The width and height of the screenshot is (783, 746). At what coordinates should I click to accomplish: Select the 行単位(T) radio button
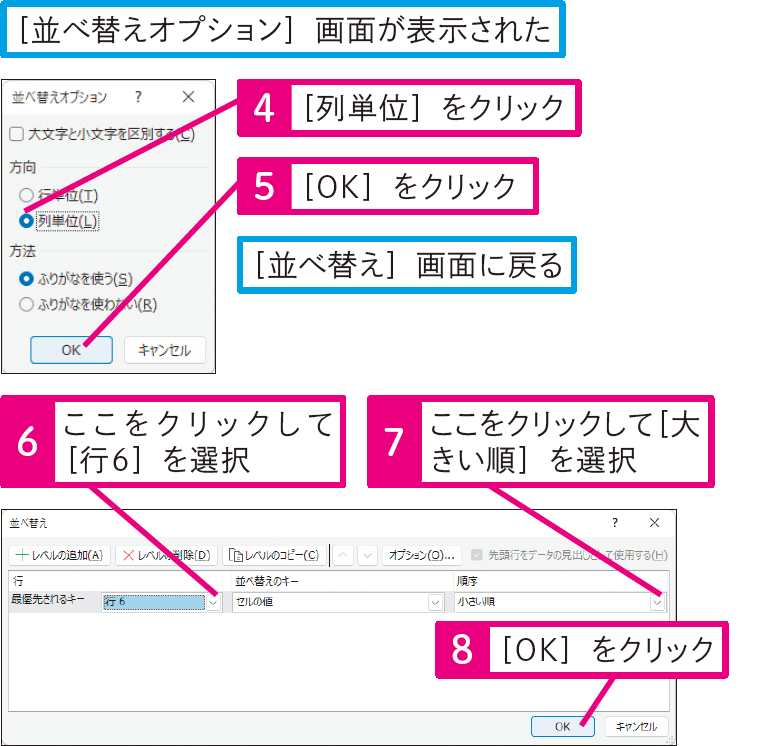tap(26, 195)
